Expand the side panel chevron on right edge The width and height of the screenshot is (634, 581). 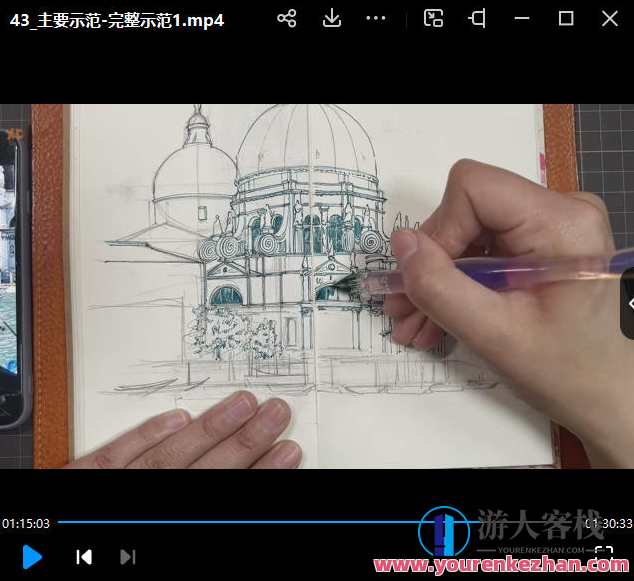coord(629,303)
